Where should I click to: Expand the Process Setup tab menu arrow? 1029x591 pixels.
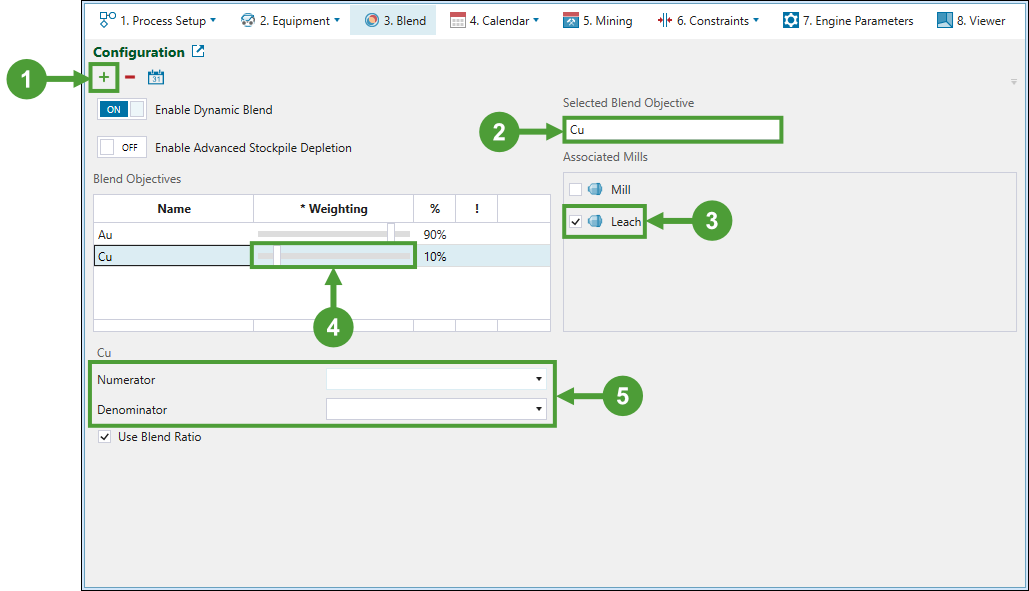[x=213, y=20]
